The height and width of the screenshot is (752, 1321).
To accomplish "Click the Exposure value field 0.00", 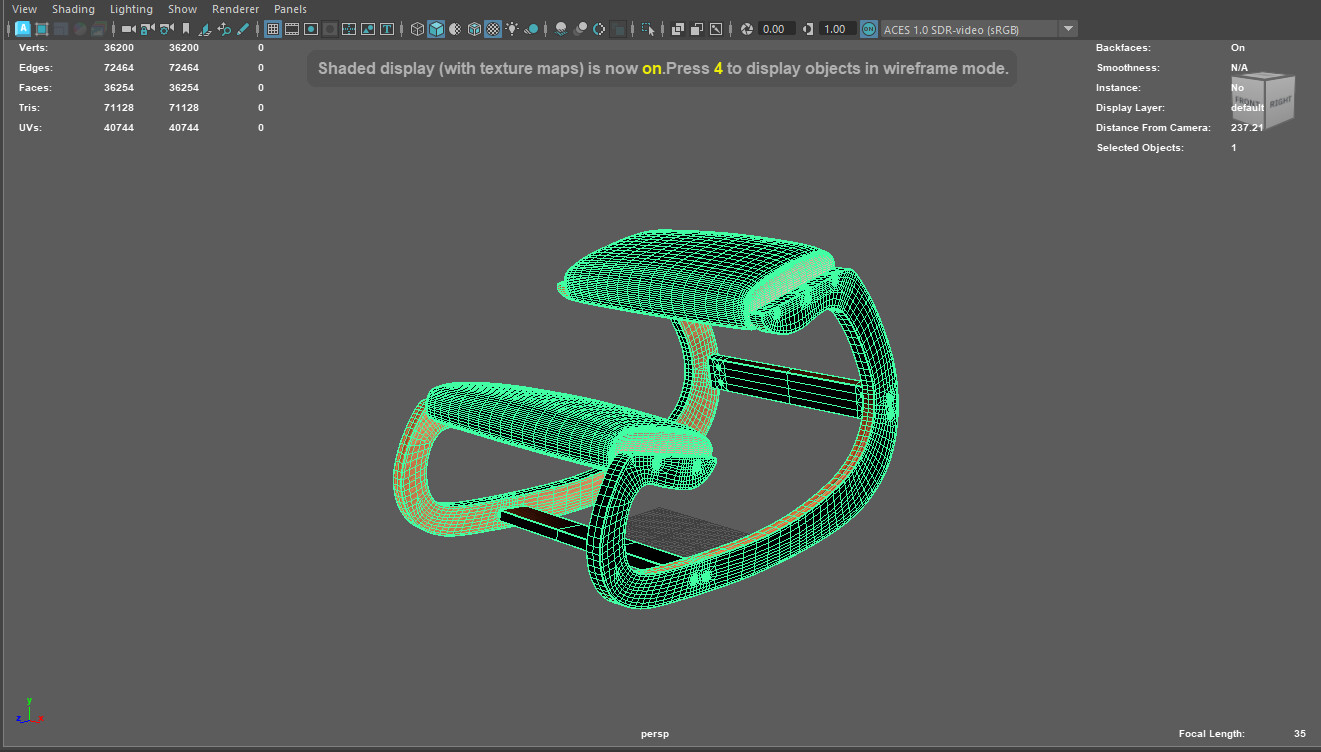I will (776, 29).
